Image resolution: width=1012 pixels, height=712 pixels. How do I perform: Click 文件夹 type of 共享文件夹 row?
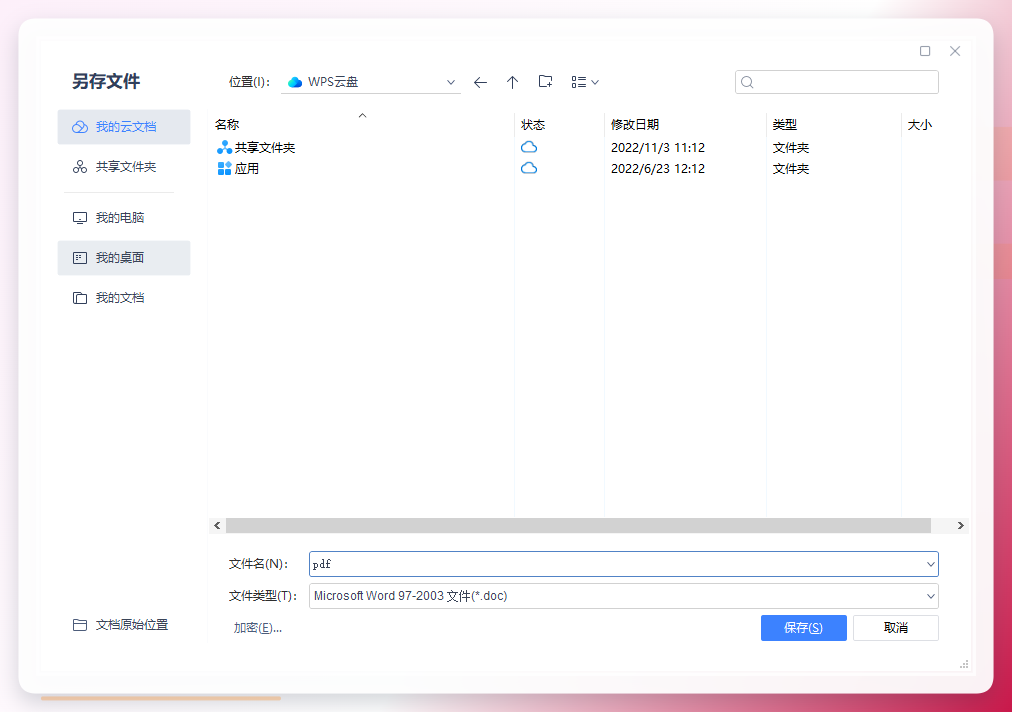pyautogui.click(x=791, y=147)
